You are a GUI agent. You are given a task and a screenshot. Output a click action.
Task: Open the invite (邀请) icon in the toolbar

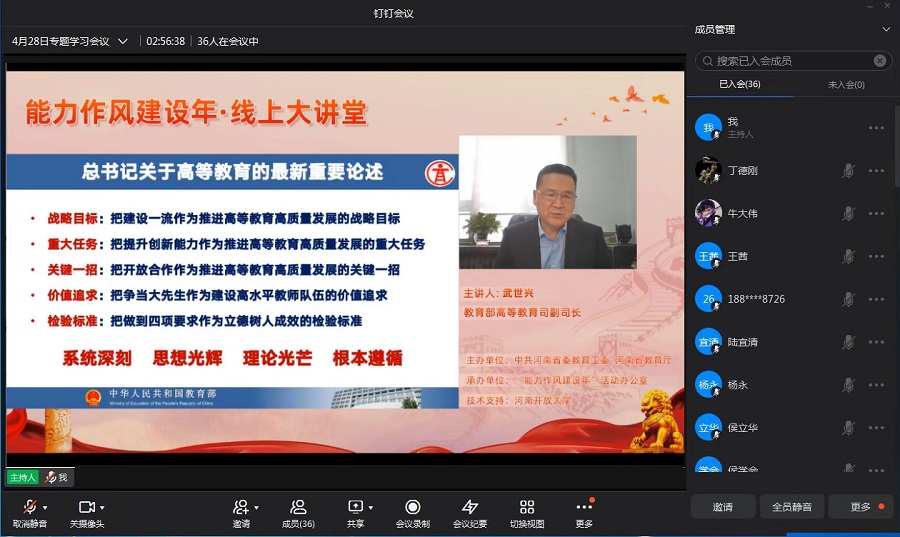(240, 507)
